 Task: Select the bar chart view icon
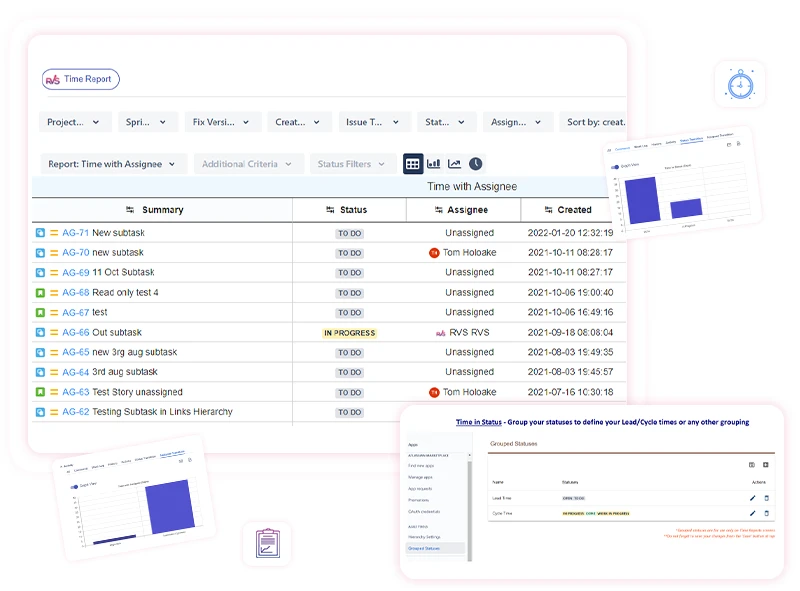pos(435,163)
